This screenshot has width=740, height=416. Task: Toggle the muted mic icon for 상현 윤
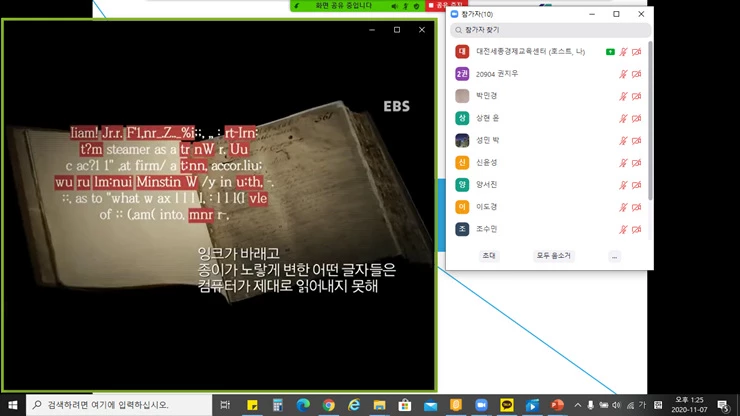click(623, 118)
